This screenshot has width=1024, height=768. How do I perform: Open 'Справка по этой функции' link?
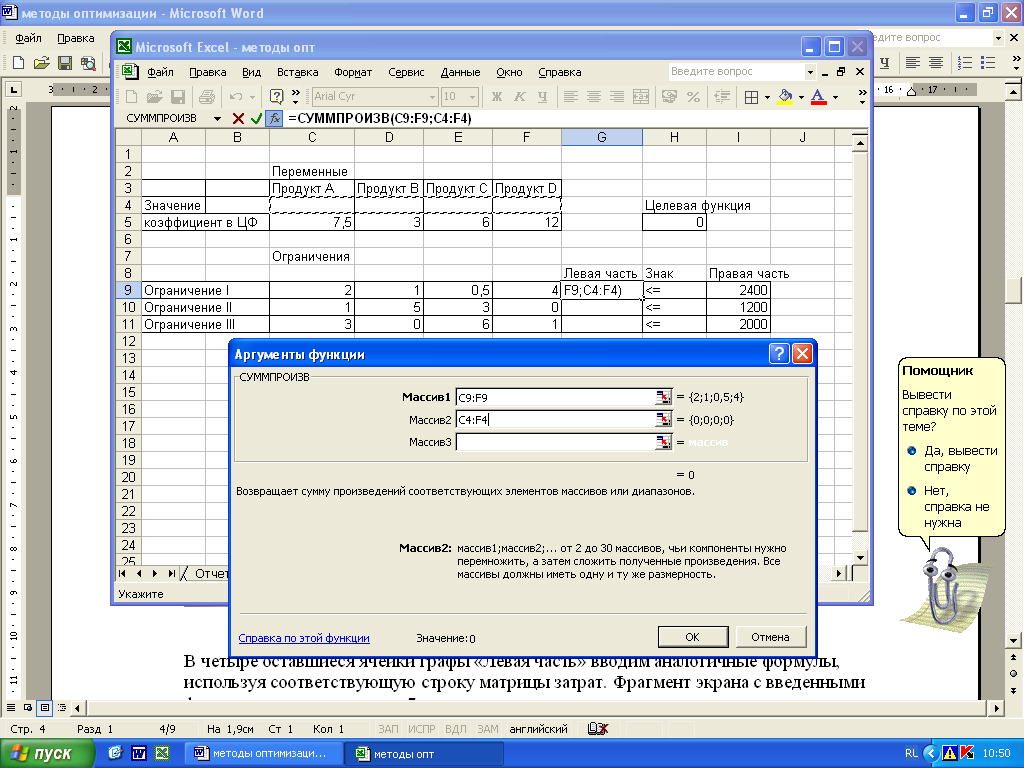(304, 638)
